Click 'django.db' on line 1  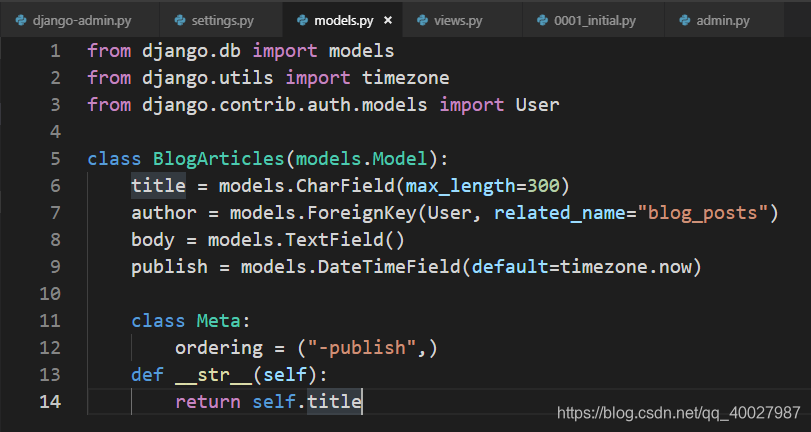click(191, 51)
